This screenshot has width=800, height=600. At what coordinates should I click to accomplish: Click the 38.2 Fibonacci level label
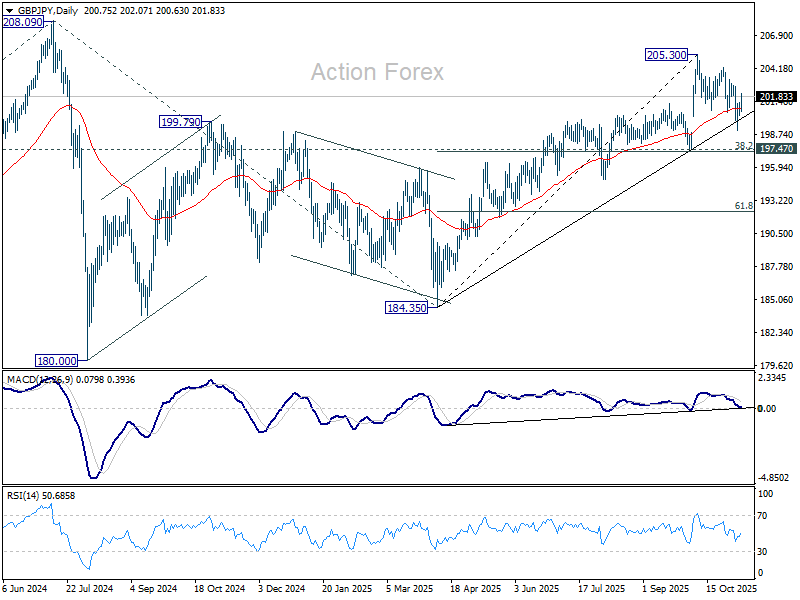(x=743, y=146)
